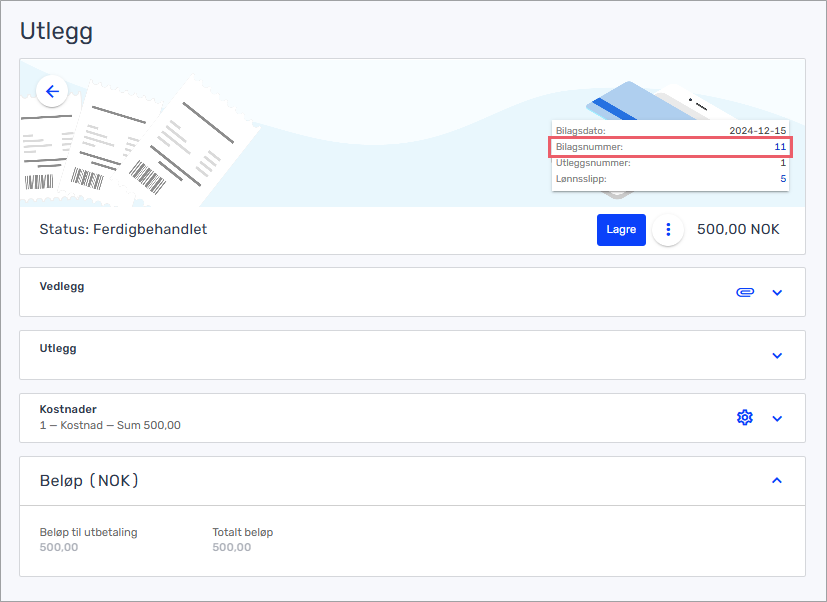The height and width of the screenshot is (602, 827).
Task: Click the Kostnader heading
Action: tap(68, 409)
